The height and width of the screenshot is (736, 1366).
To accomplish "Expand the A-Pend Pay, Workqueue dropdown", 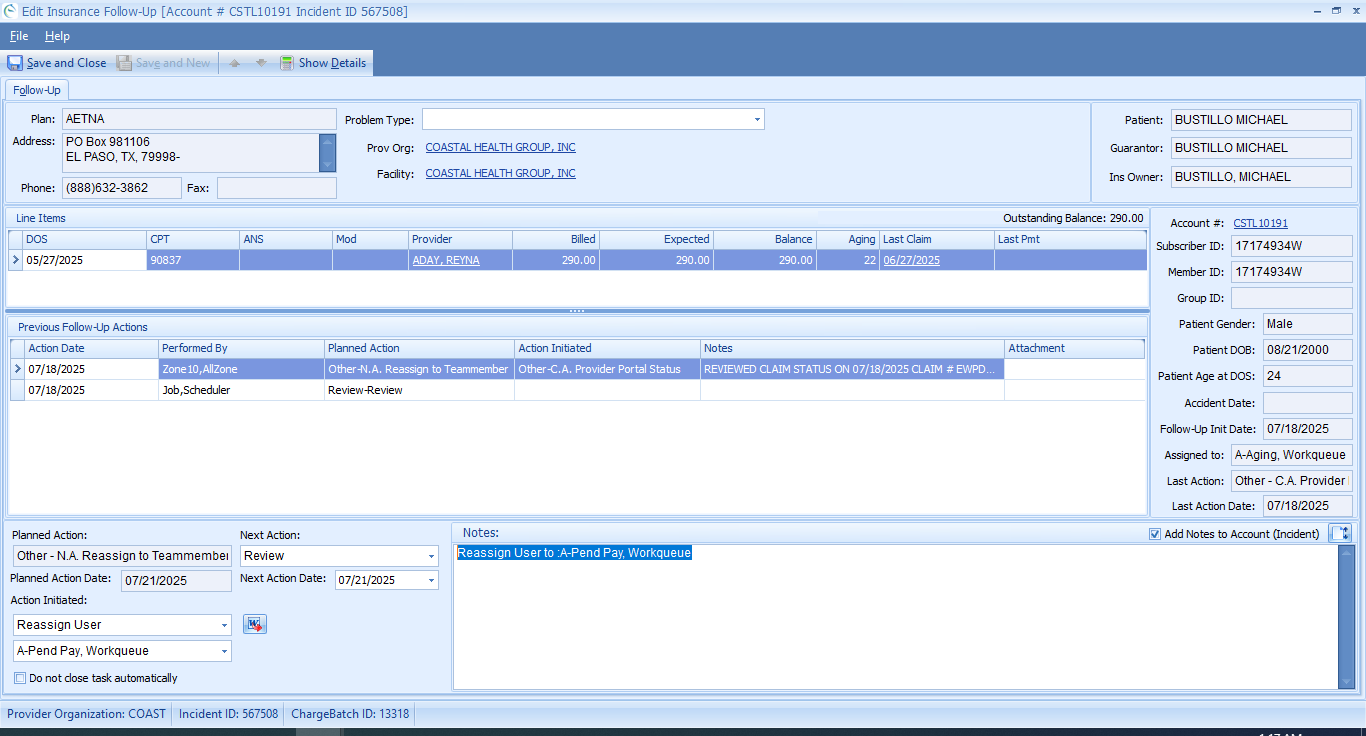I will coord(224,651).
